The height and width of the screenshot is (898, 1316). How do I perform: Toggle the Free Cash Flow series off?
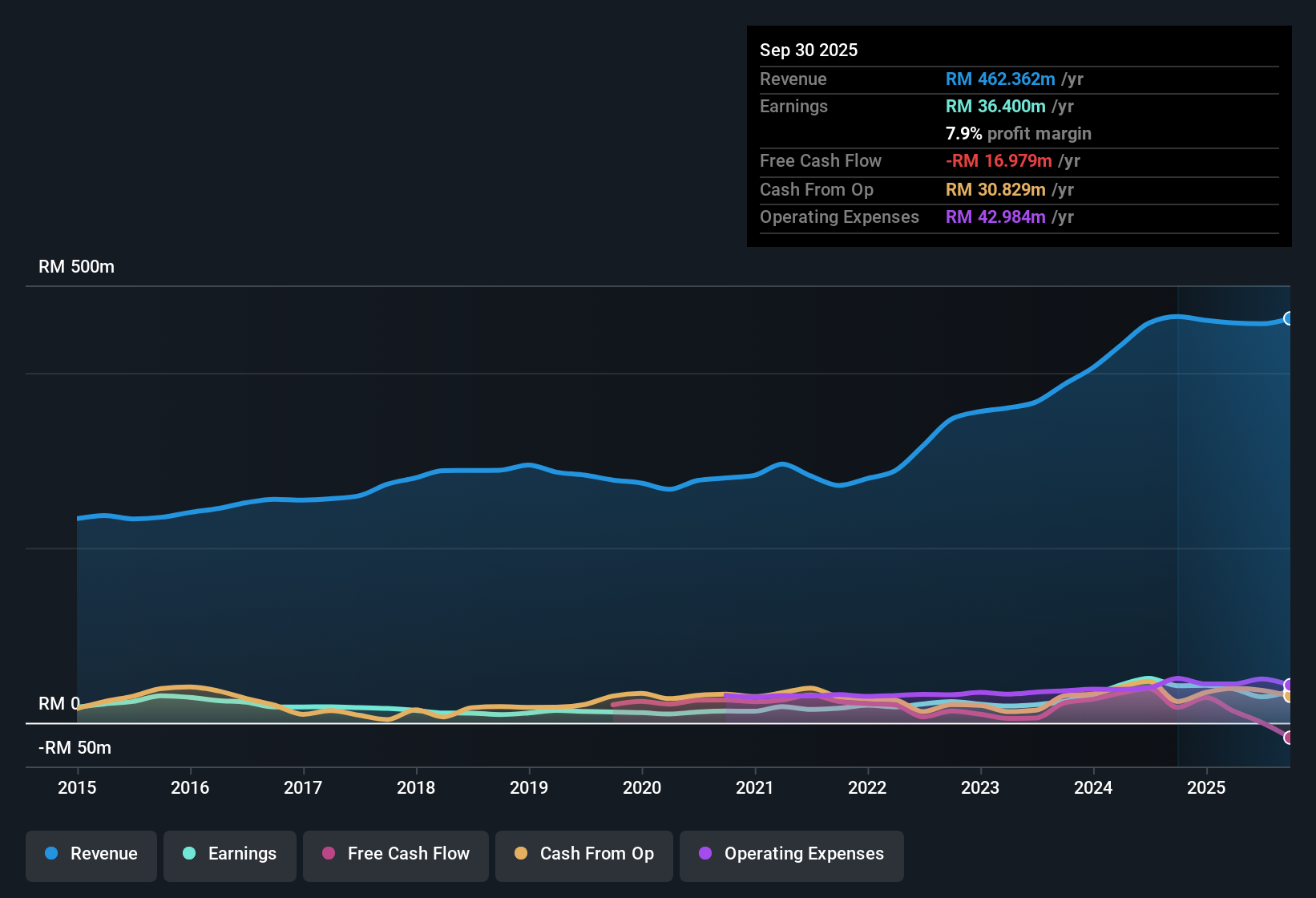395,854
